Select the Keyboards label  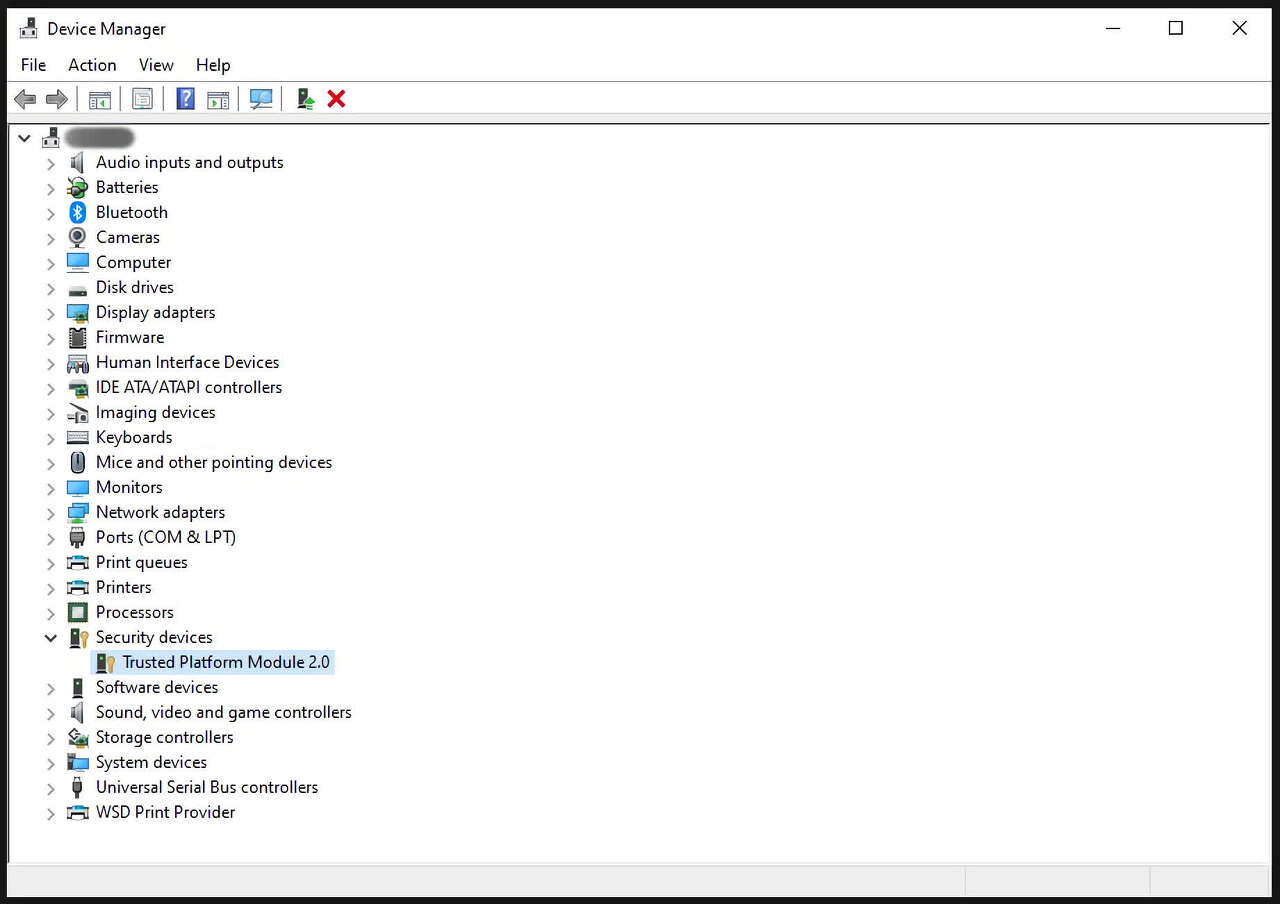(x=134, y=437)
